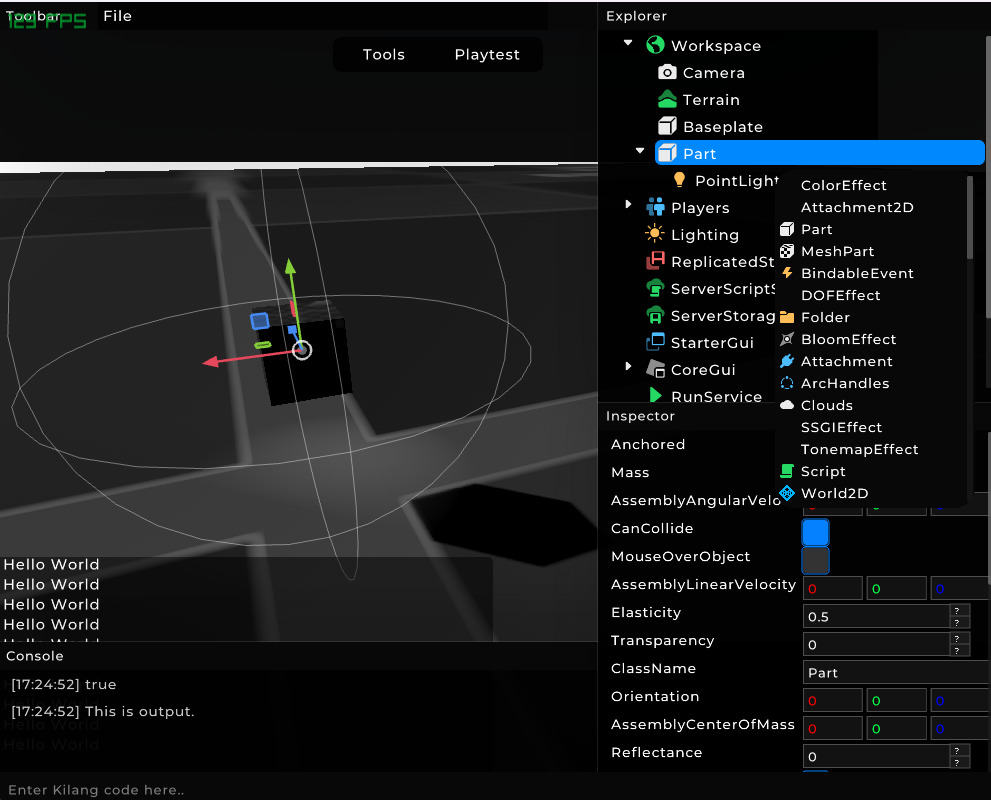This screenshot has height=800, width=991.
Task: Select the Part row in Explorer
Action: [820, 154]
